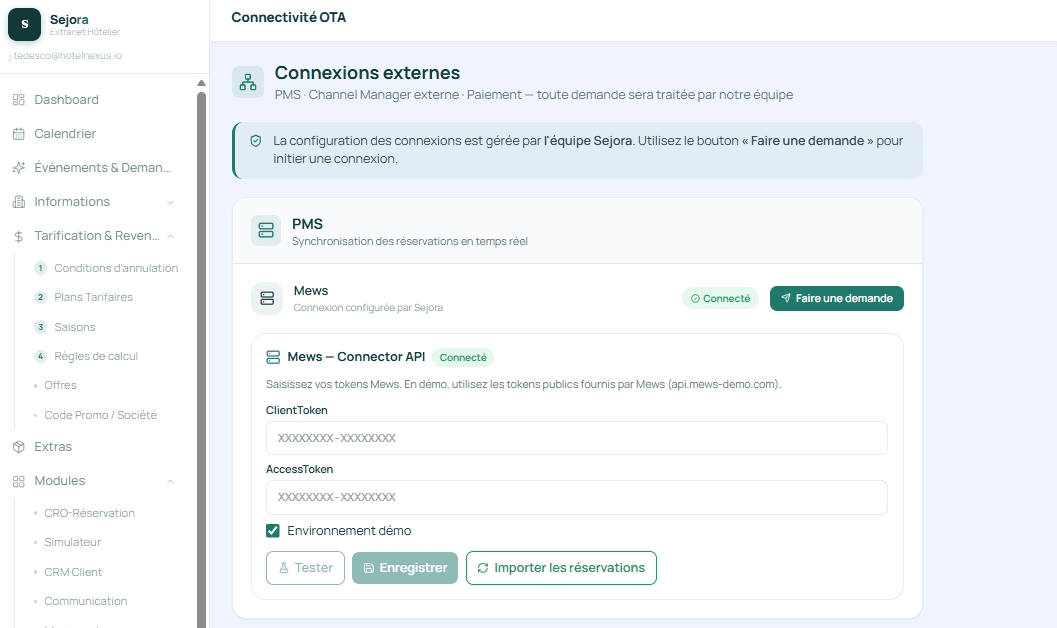
Task: Click the Événements sparkle icon
Action: point(19,168)
